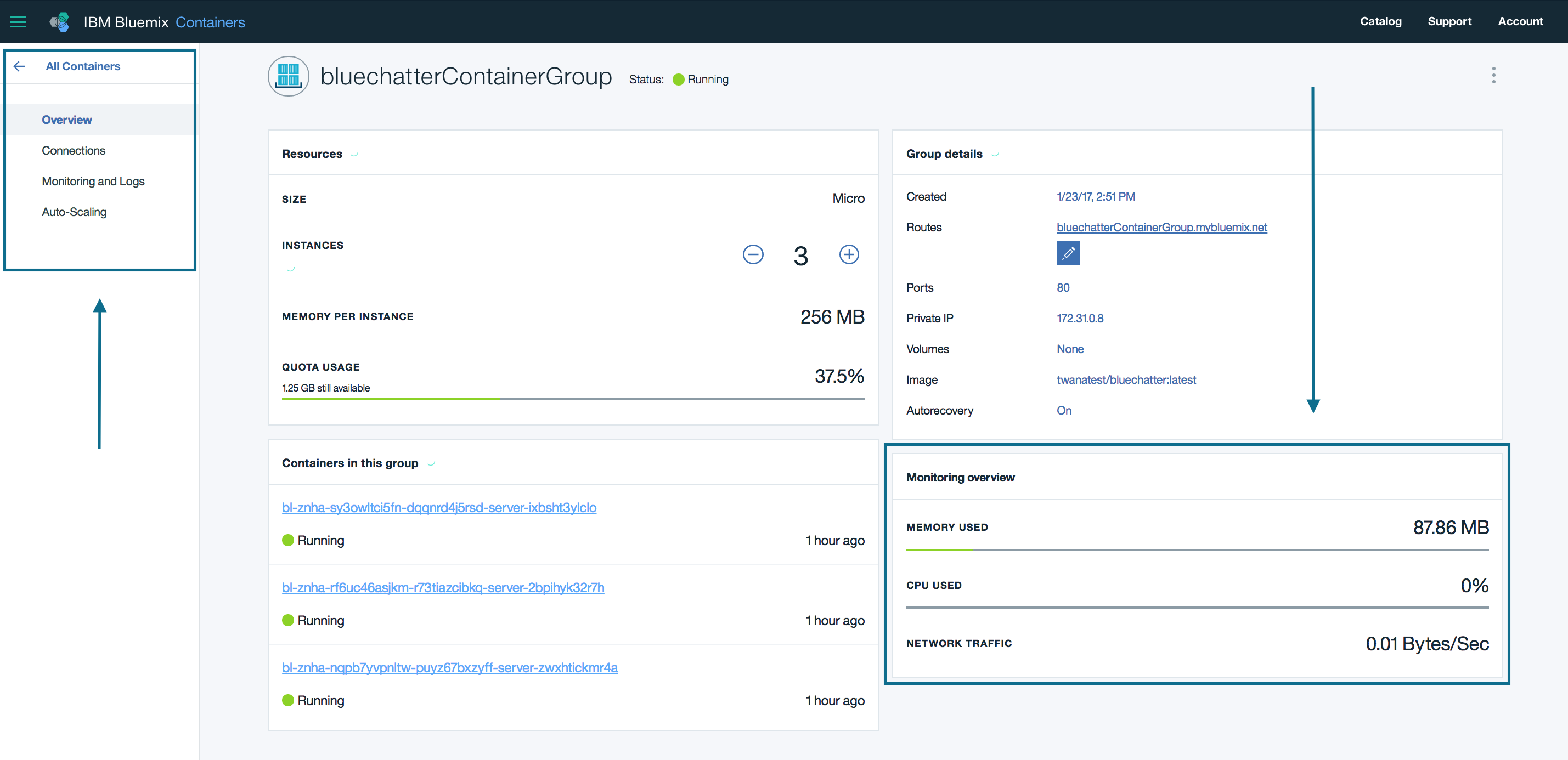Open the Connections settings

click(x=73, y=150)
